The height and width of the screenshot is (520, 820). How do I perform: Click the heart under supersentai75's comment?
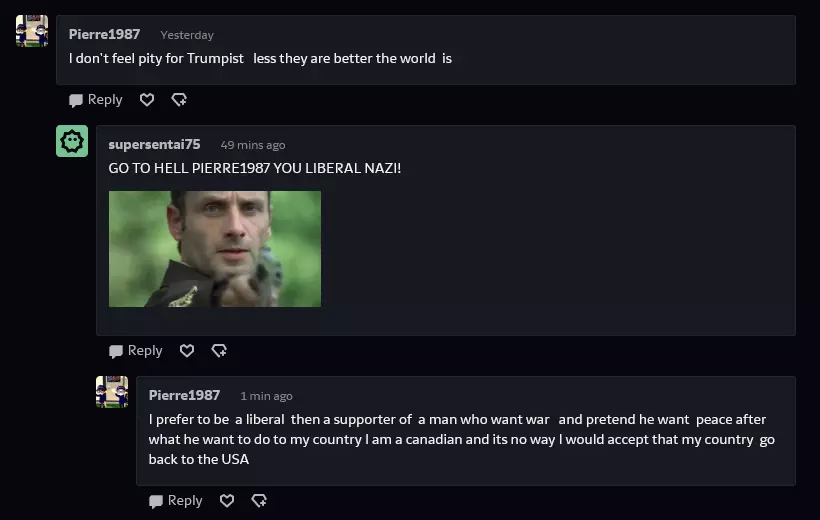tap(187, 351)
